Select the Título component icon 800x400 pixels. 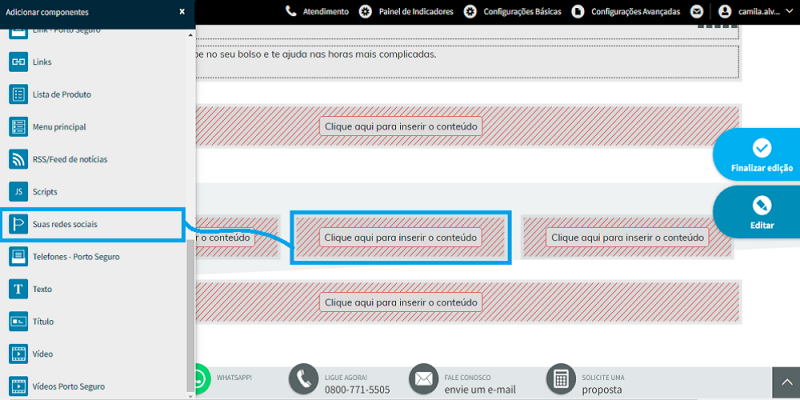tap(18, 321)
